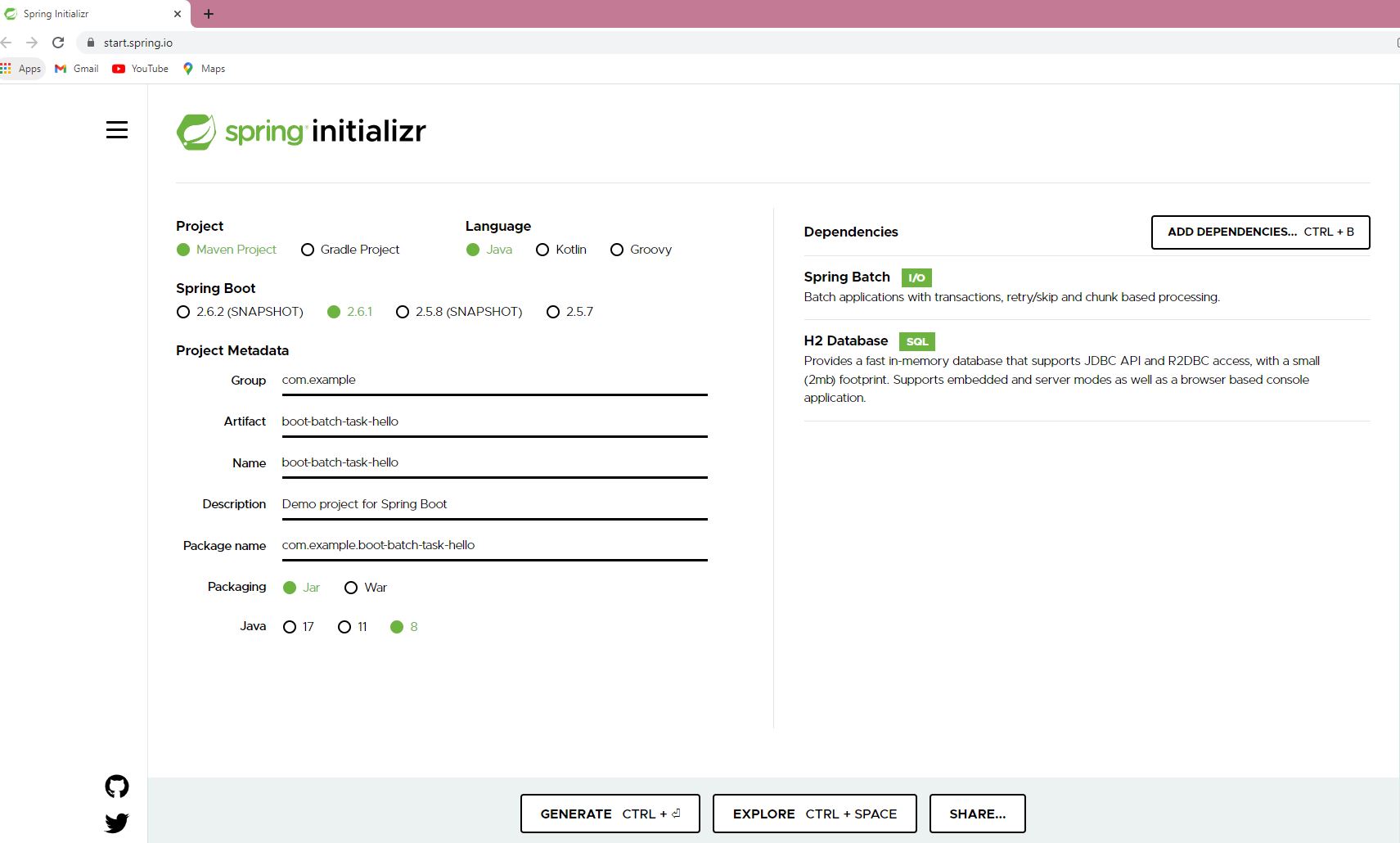Click the Name input field
The image size is (1400, 843).
[494, 462]
